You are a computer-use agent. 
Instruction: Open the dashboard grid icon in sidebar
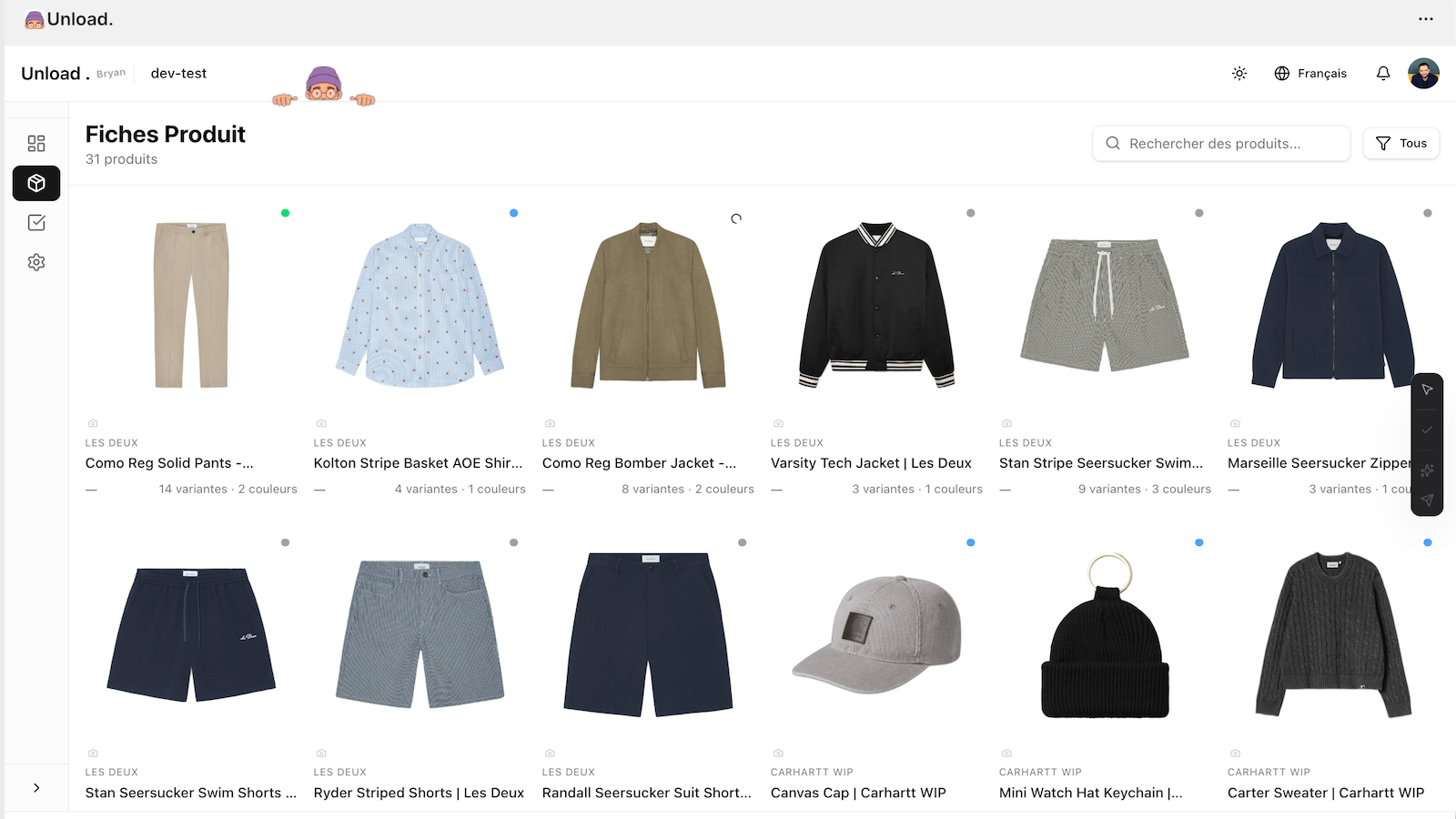coord(36,144)
